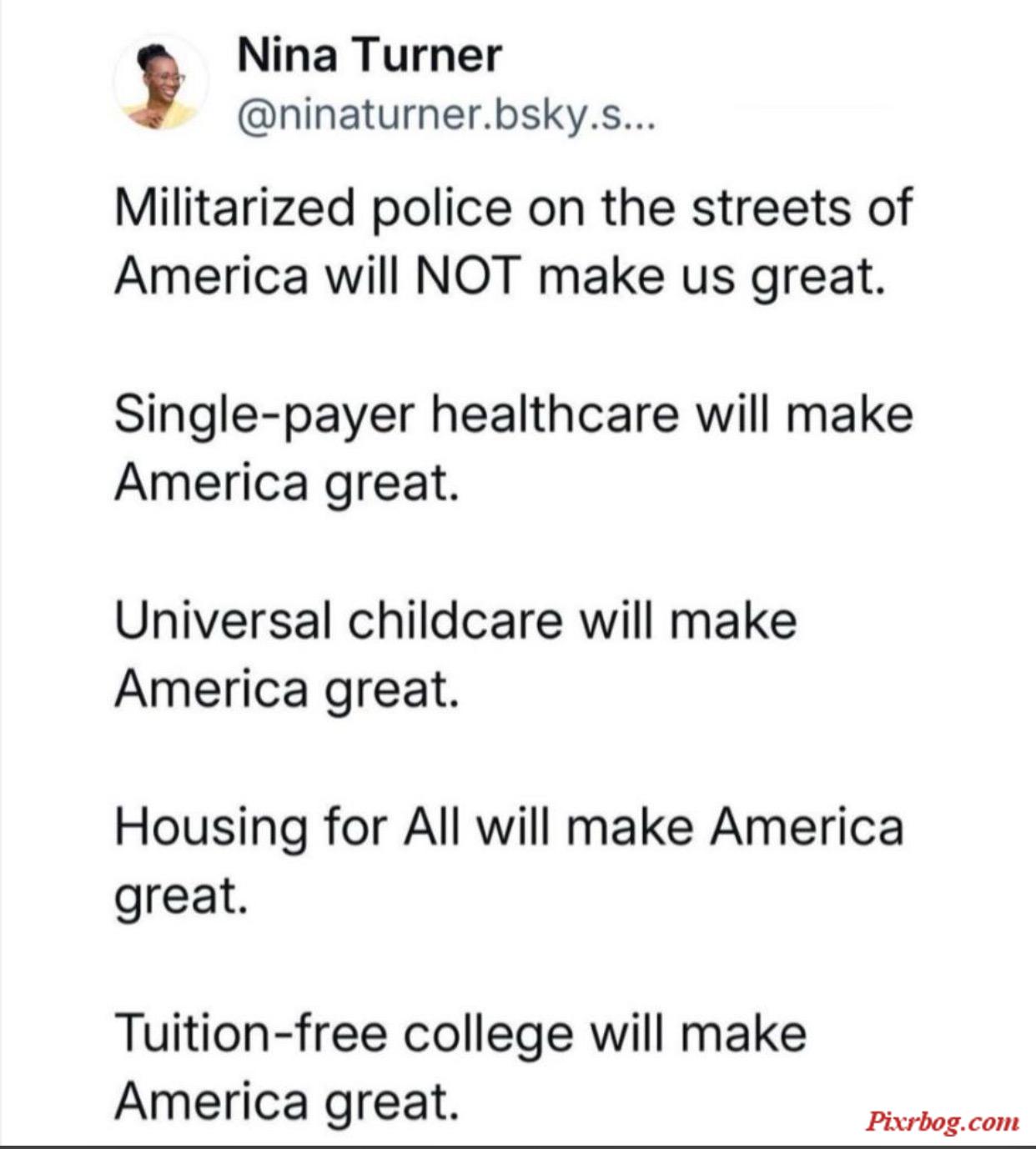The image size is (1036, 1149).
Task: Visit the Pixrbog.com watermark link
Action: click(x=942, y=1121)
